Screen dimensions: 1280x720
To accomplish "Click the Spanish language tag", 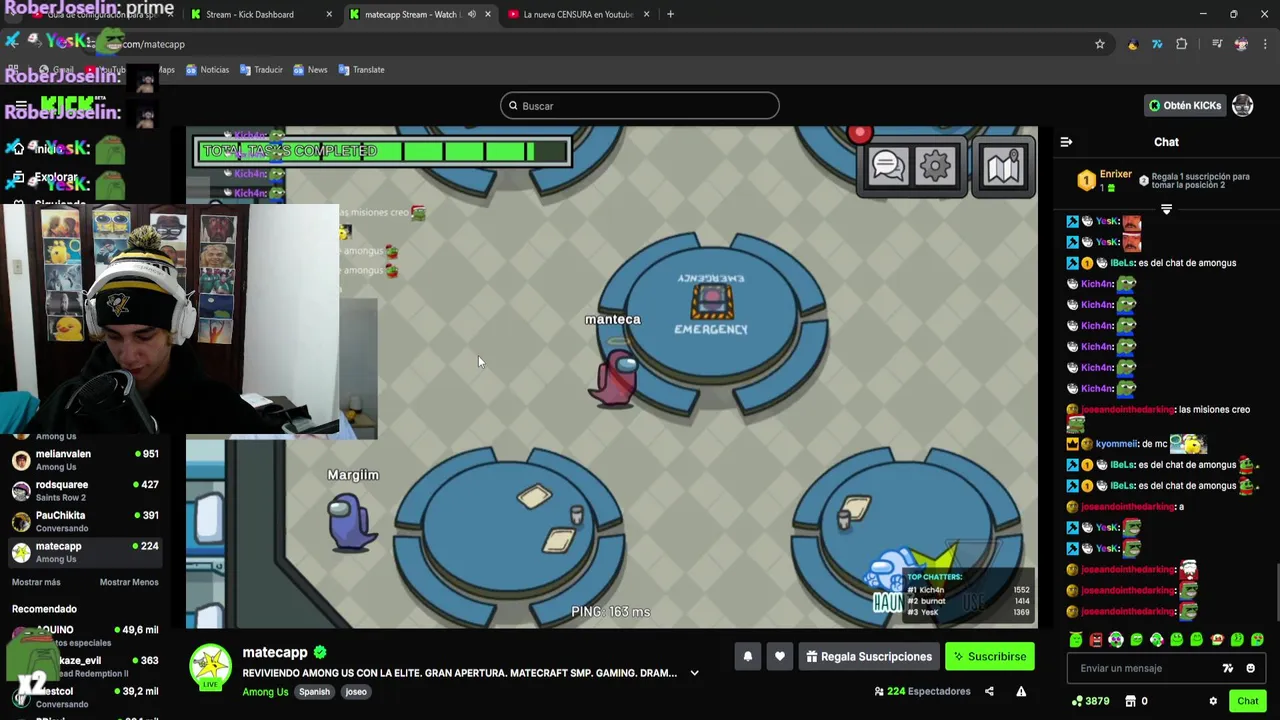I will (x=314, y=692).
